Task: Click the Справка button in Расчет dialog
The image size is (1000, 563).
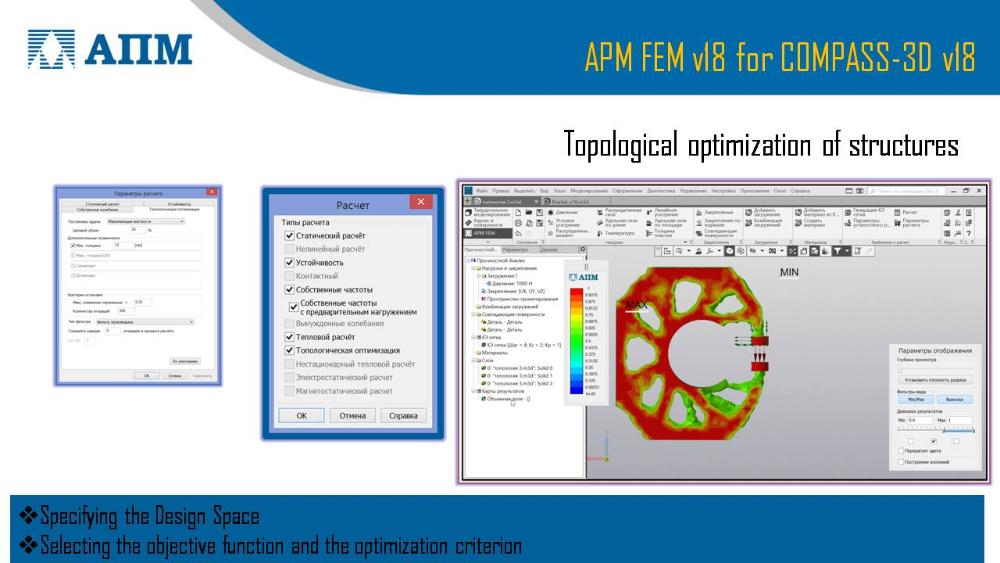Action: click(403, 415)
